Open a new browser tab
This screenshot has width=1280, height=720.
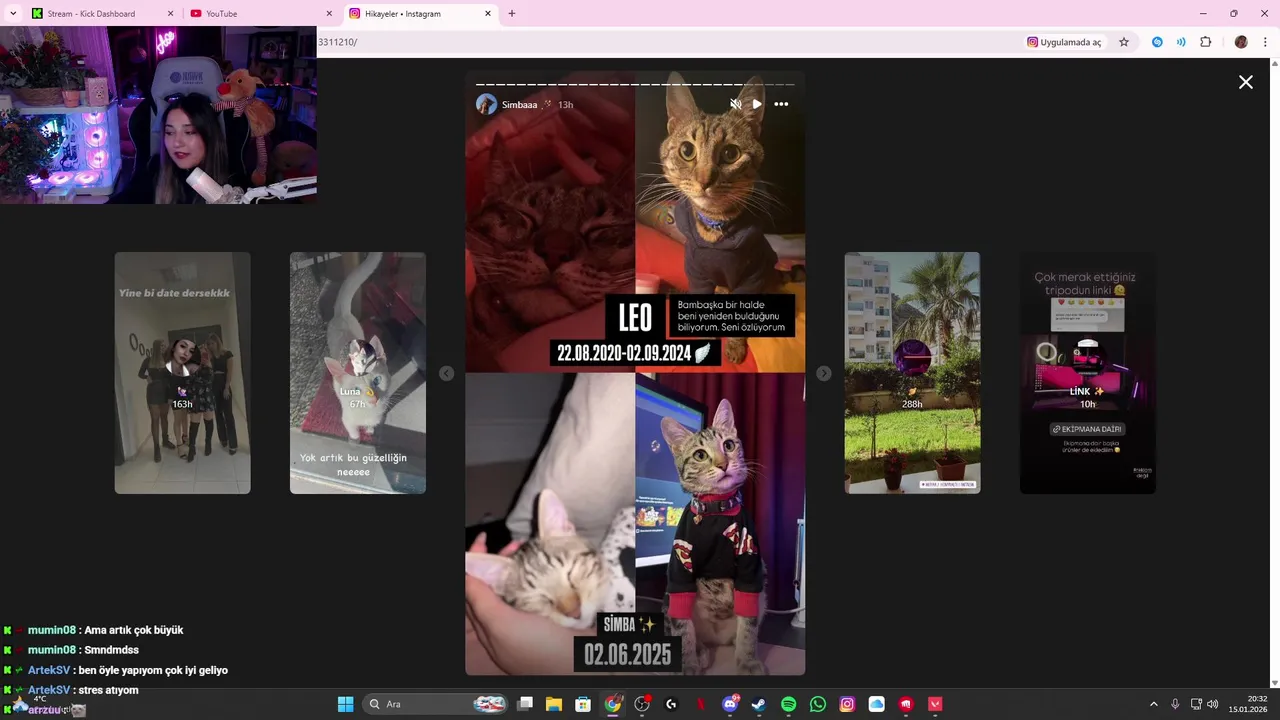[x=512, y=14]
